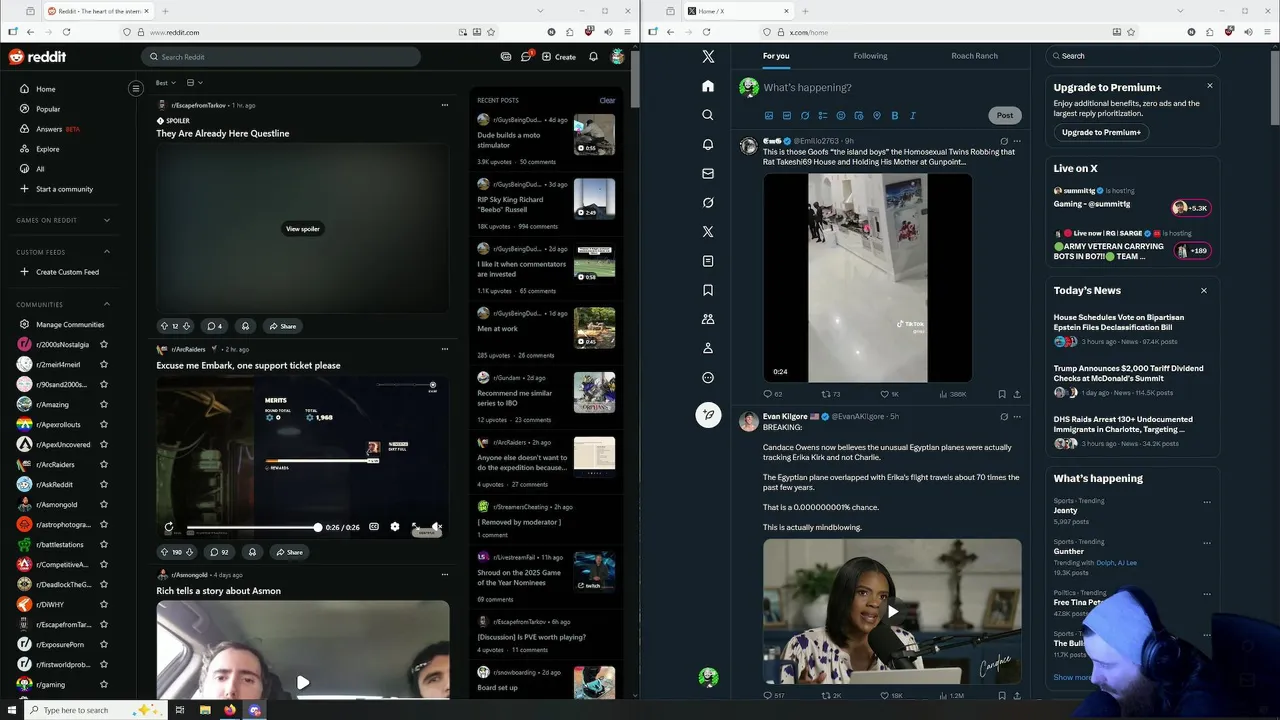Viewport: 1280px width, 720px height.
Task: Open options menu of ArcRaiders post
Action: pos(445,349)
